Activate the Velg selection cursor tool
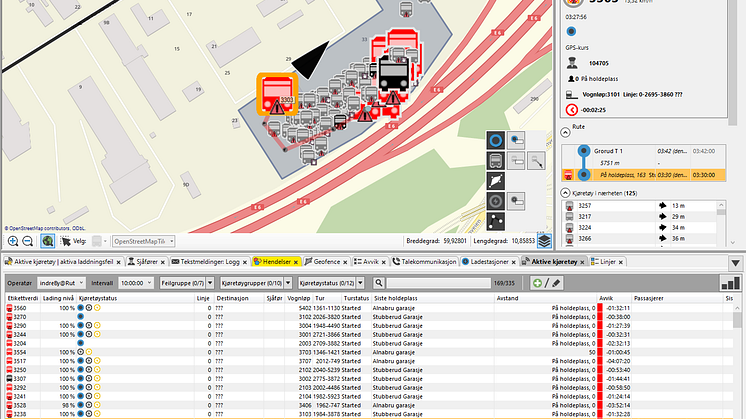The image size is (746, 419). coord(66,241)
